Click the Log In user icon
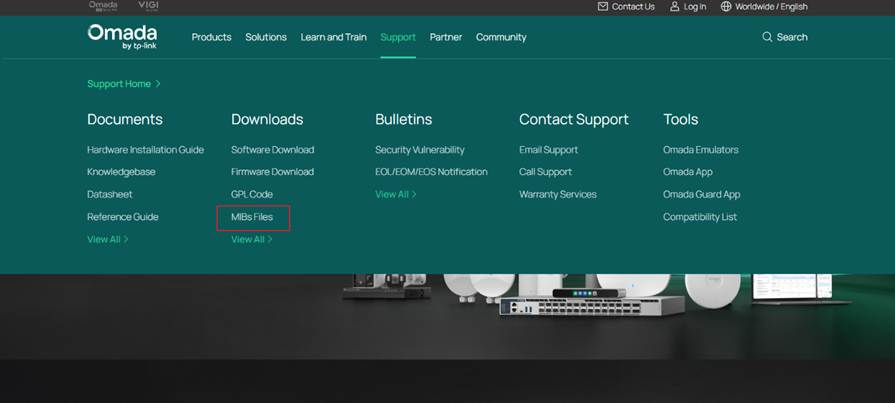 [x=673, y=6]
